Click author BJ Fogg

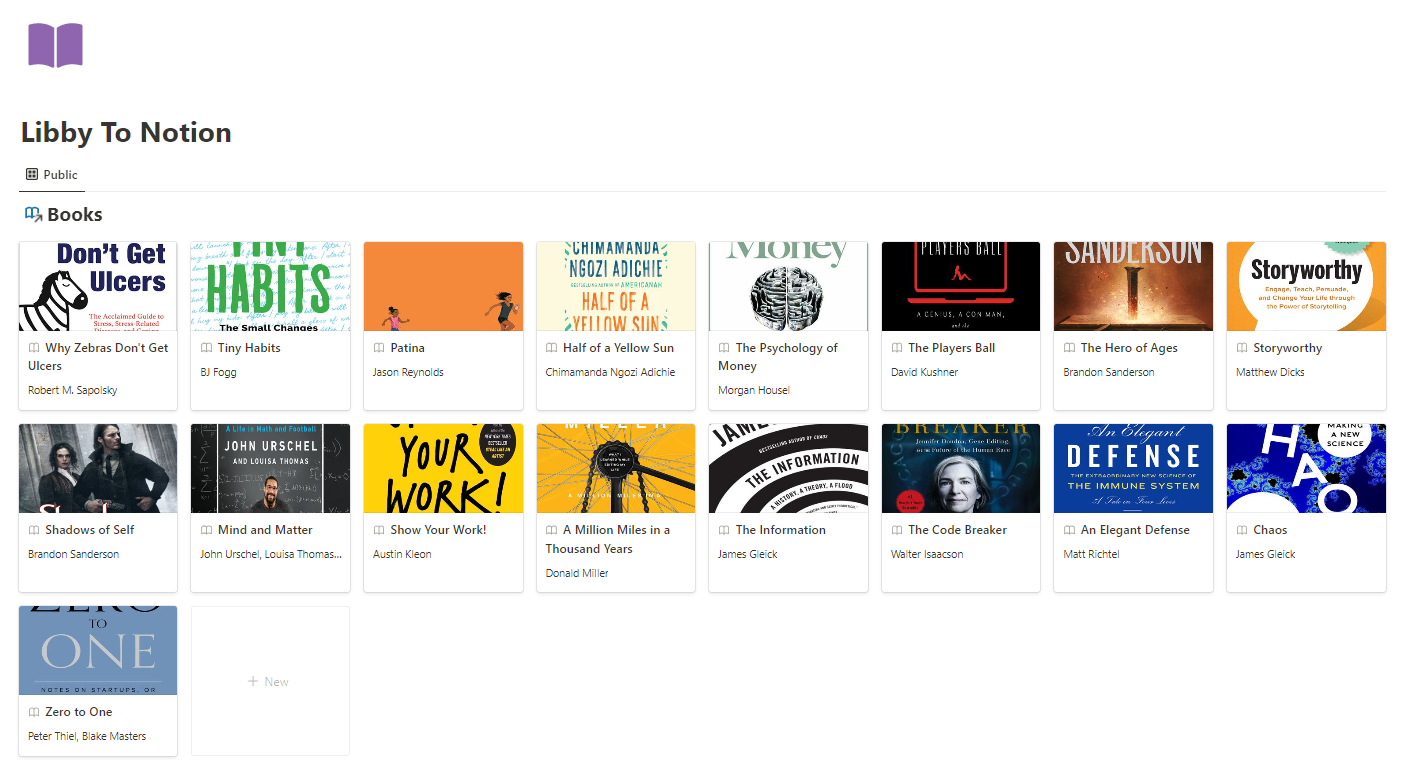click(218, 372)
